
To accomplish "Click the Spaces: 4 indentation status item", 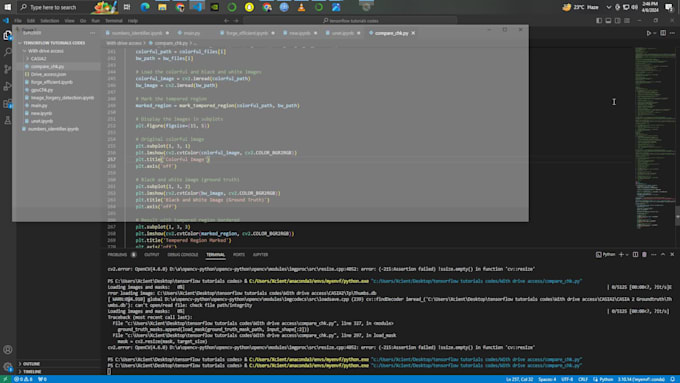I will [547, 379].
